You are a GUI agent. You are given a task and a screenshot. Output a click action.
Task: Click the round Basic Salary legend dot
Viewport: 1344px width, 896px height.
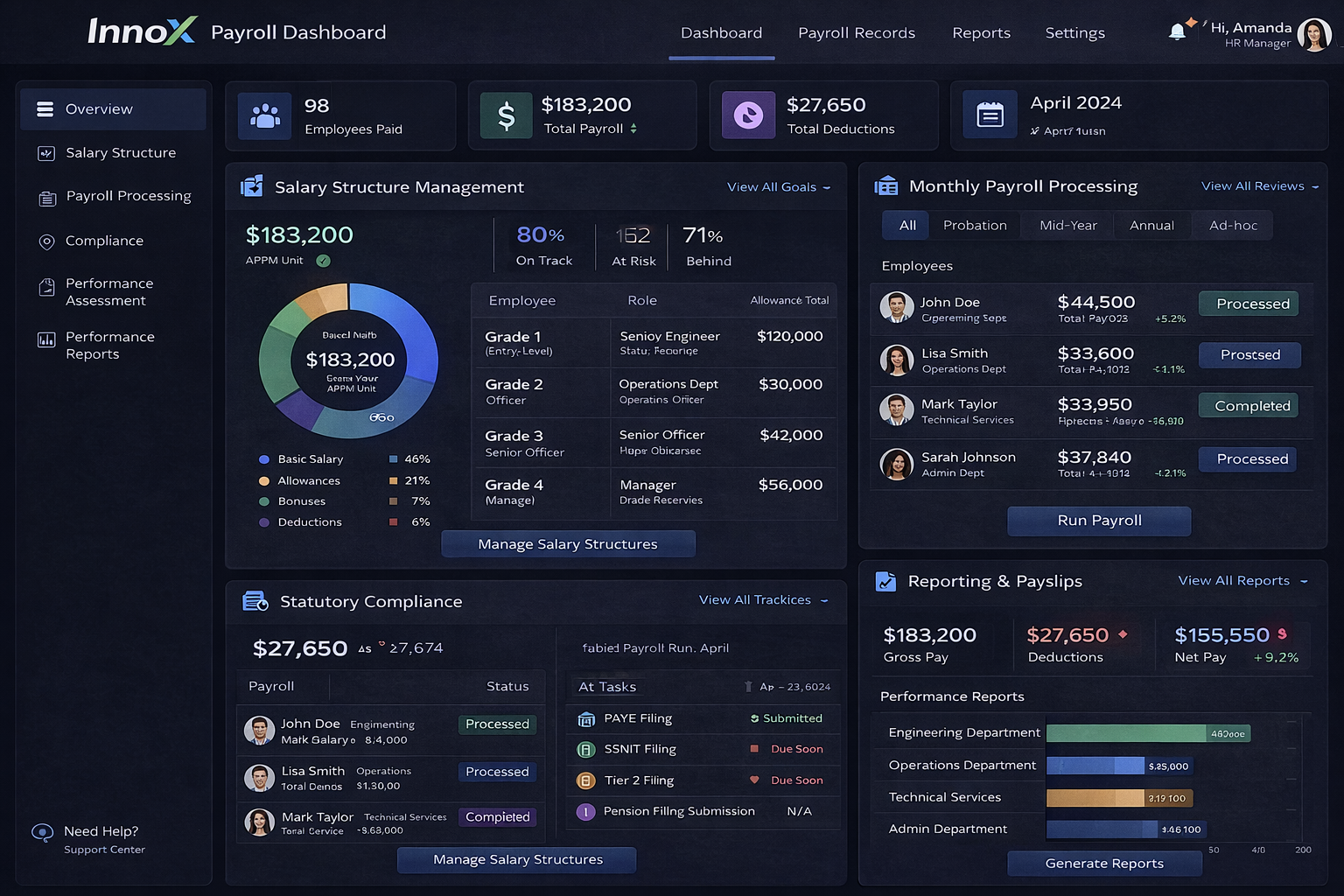264,459
